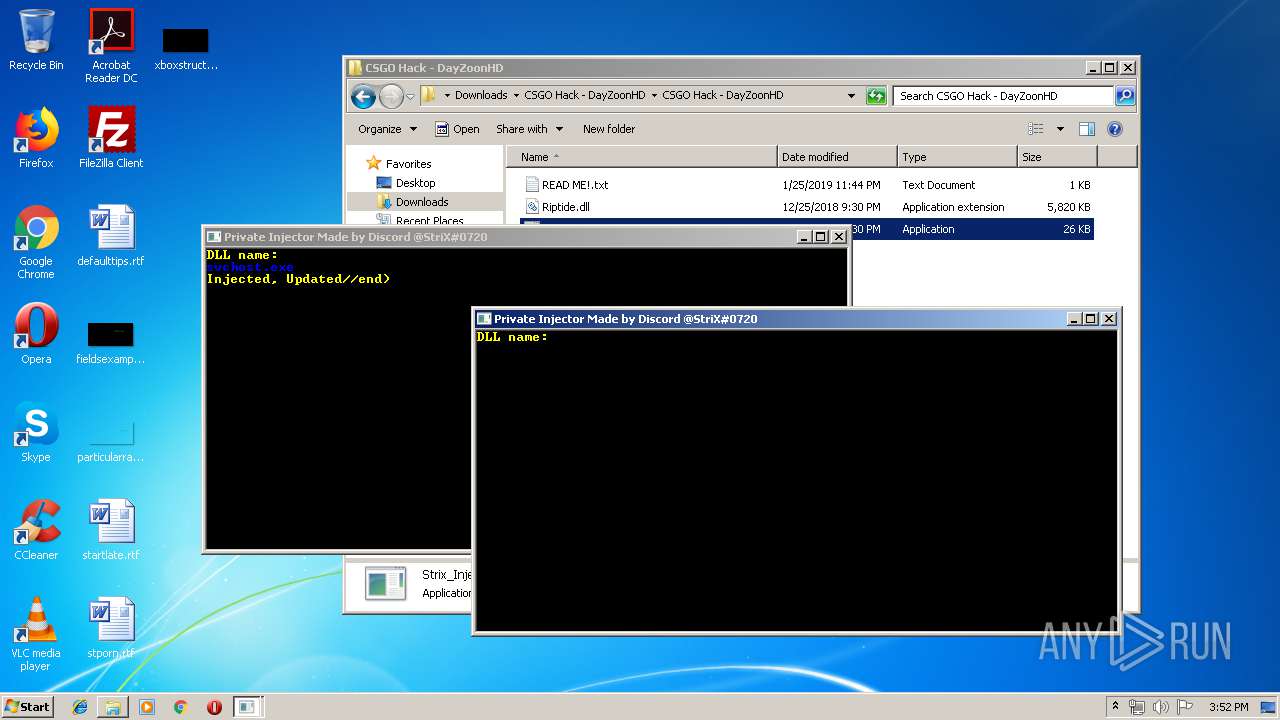The width and height of the screenshot is (1280, 720).
Task: Click Explorer Forward navigation button
Action: (391, 96)
